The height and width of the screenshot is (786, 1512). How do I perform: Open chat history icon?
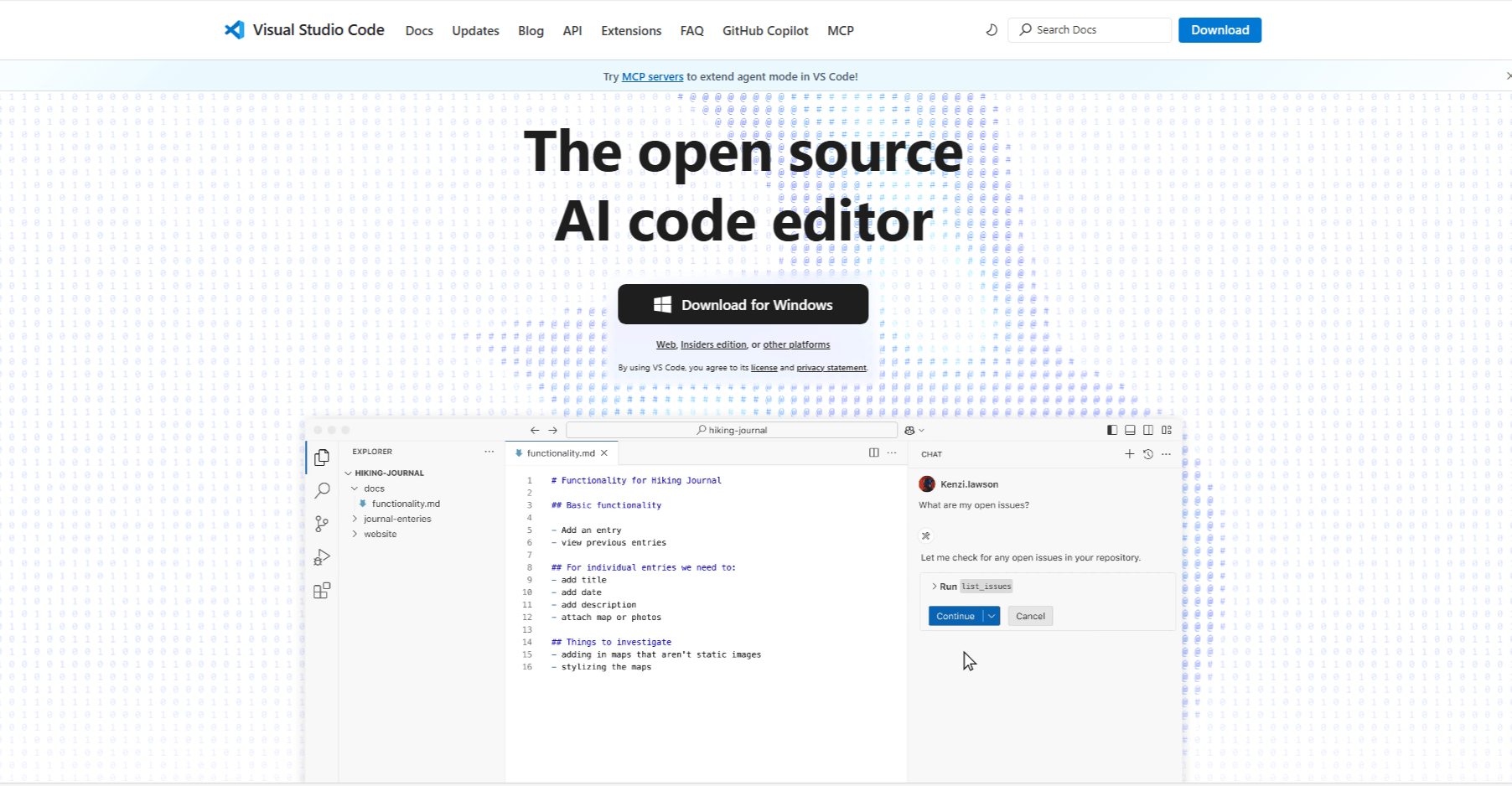[1148, 454]
